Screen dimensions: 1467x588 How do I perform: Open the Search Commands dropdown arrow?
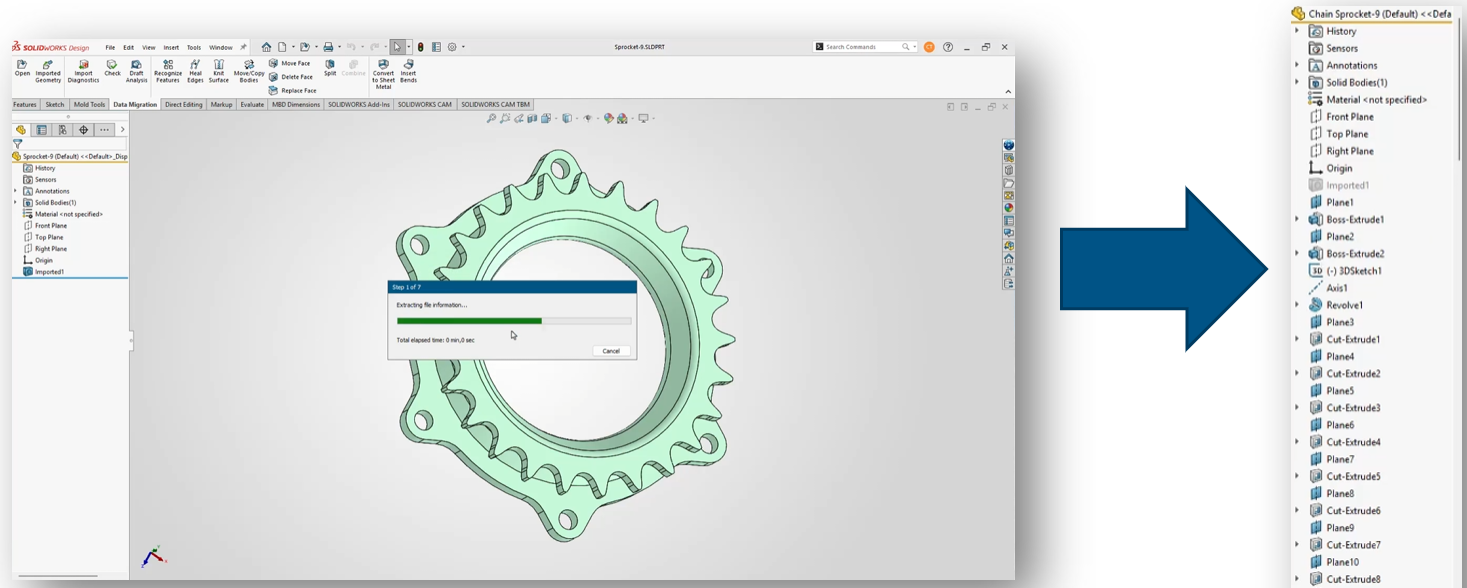[914, 47]
